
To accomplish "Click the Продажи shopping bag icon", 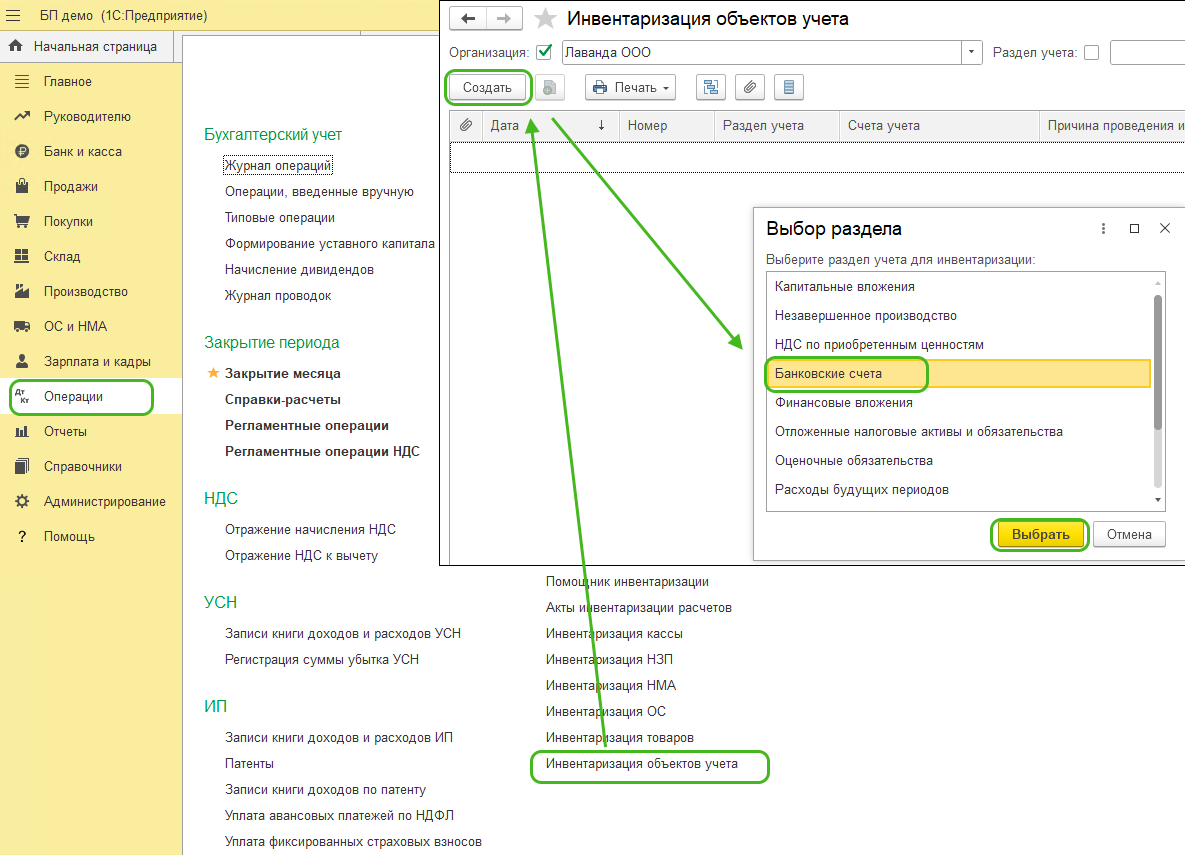I will click(x=22, y=186).
